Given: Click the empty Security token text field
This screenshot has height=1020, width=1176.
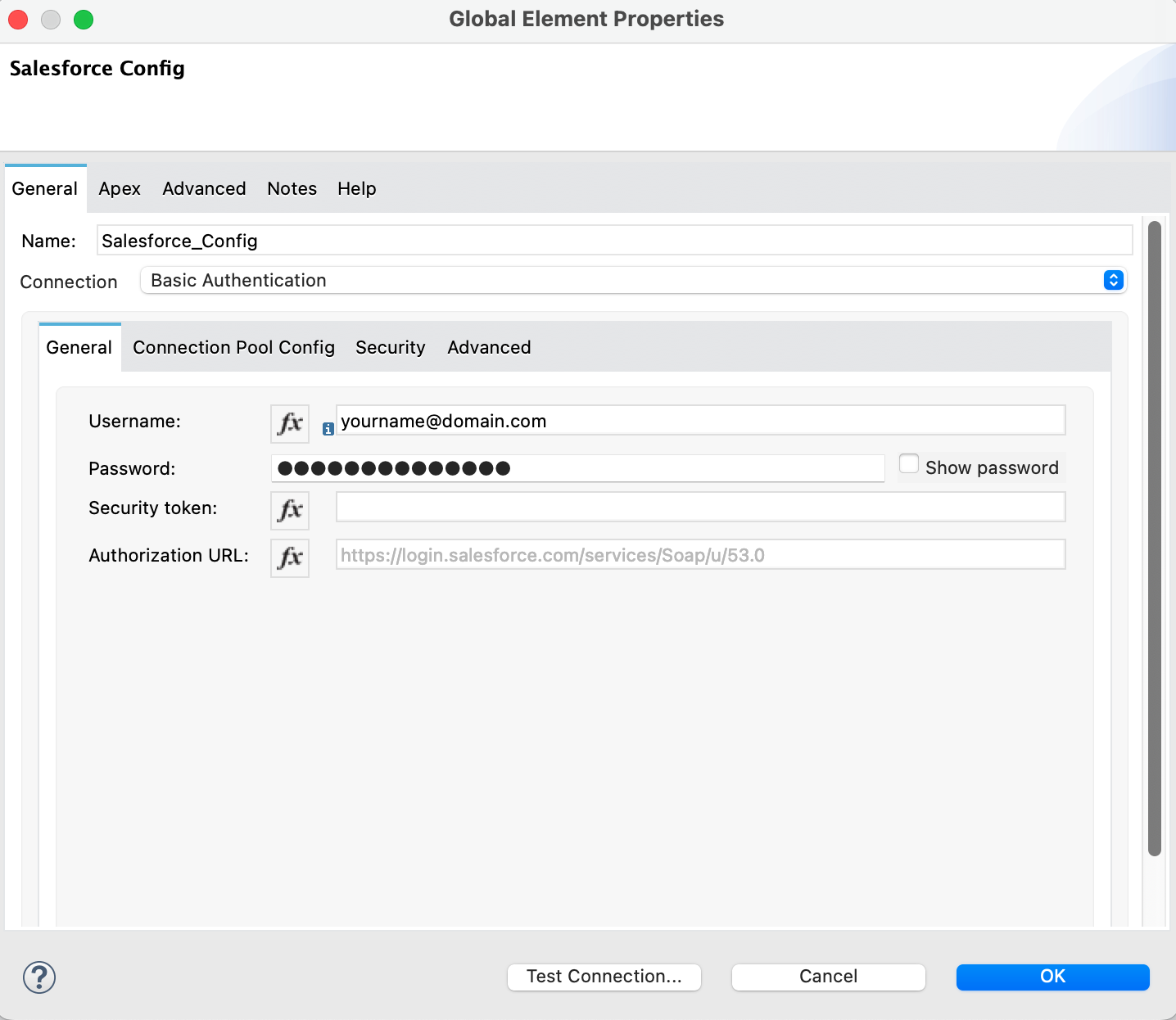Looking at the screenshot, I should (700, 507).
